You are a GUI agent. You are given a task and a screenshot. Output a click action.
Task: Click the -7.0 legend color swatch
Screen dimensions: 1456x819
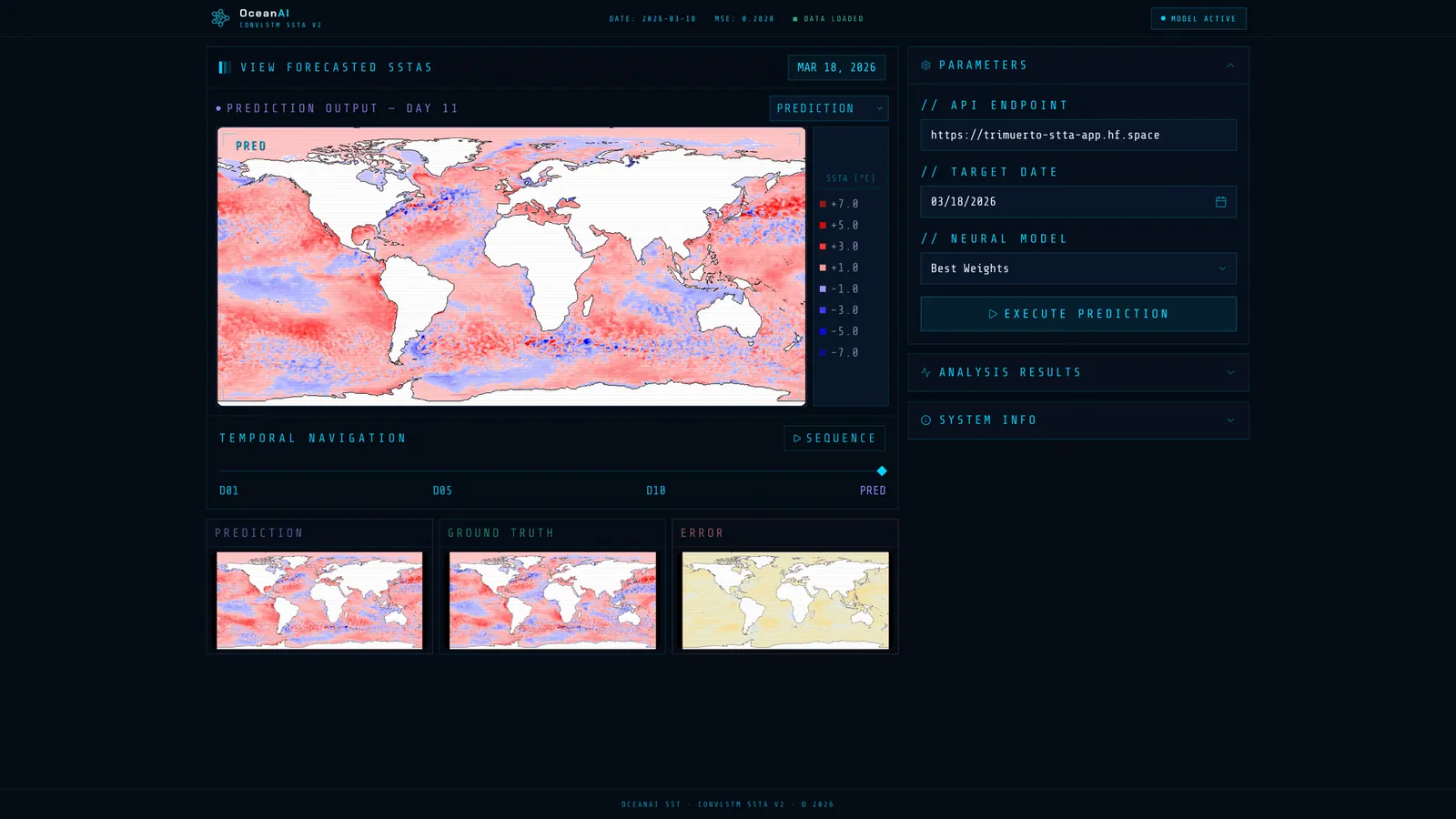click(823, 353)
